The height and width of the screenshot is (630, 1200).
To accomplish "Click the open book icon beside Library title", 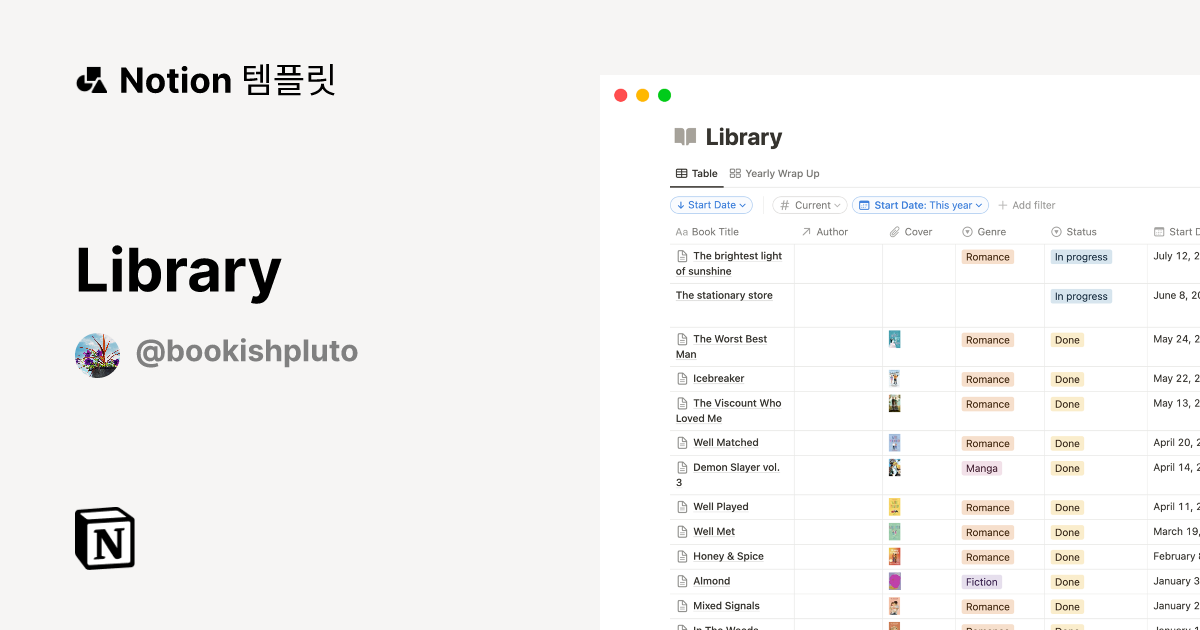I will [x=684, y=136].
